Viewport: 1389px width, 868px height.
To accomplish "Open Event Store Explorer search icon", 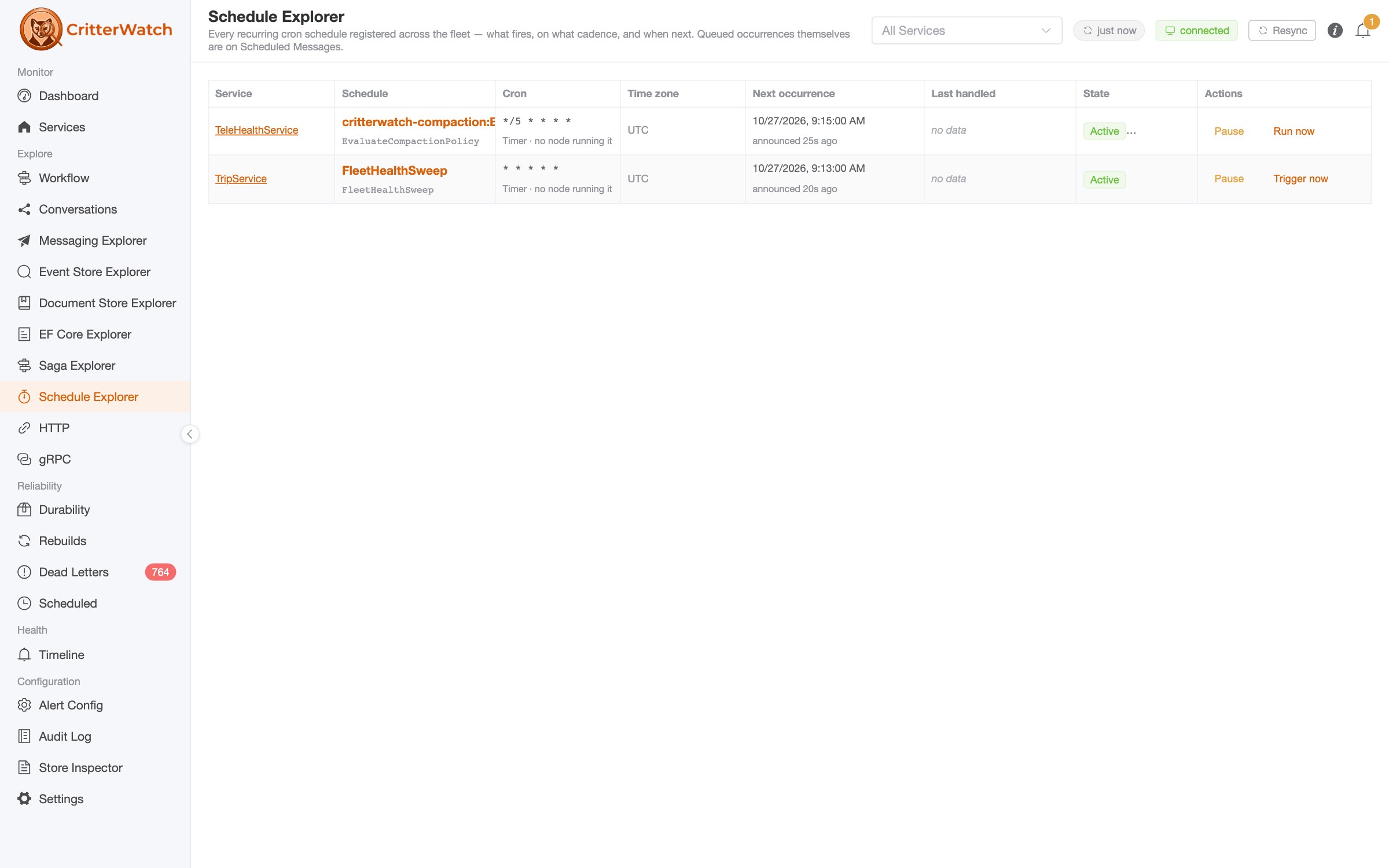I will tap(24, 272).
